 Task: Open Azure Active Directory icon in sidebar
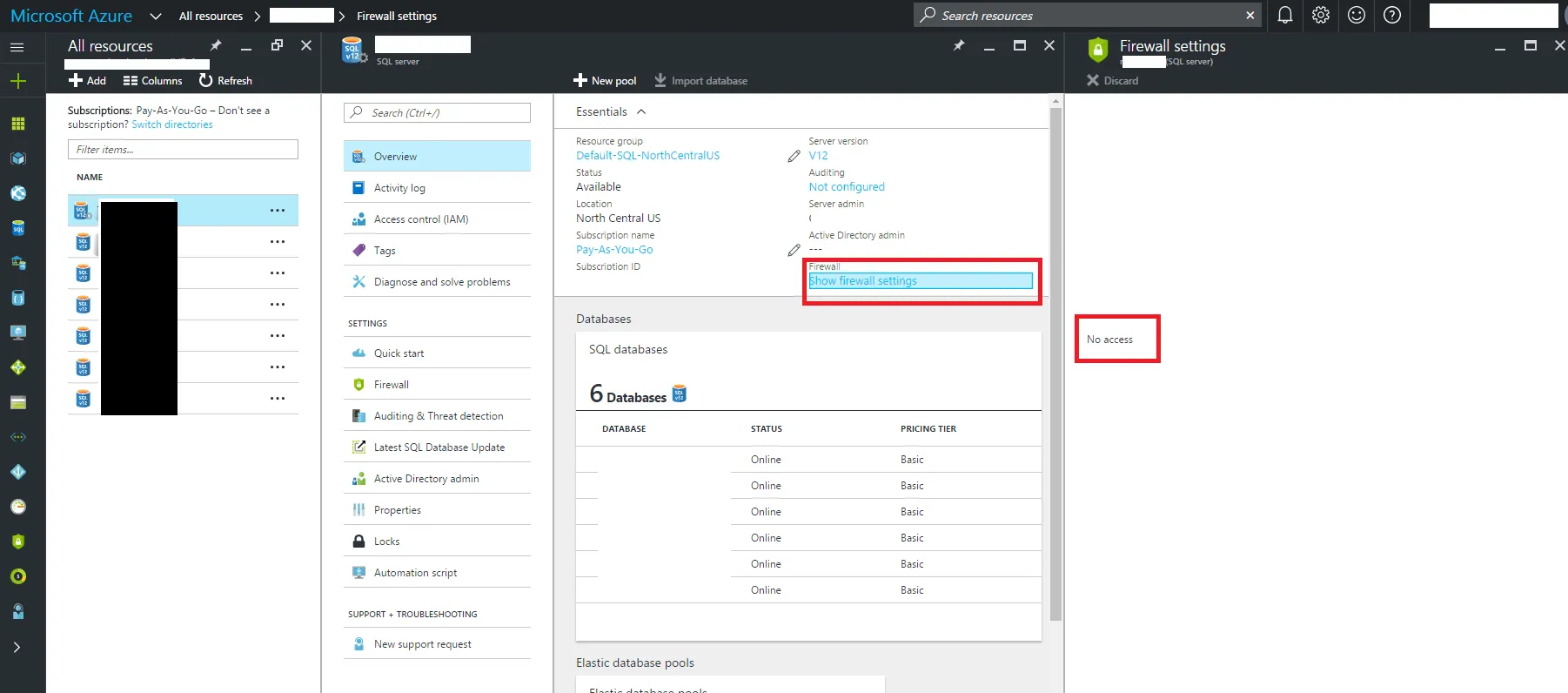point(17,472)
